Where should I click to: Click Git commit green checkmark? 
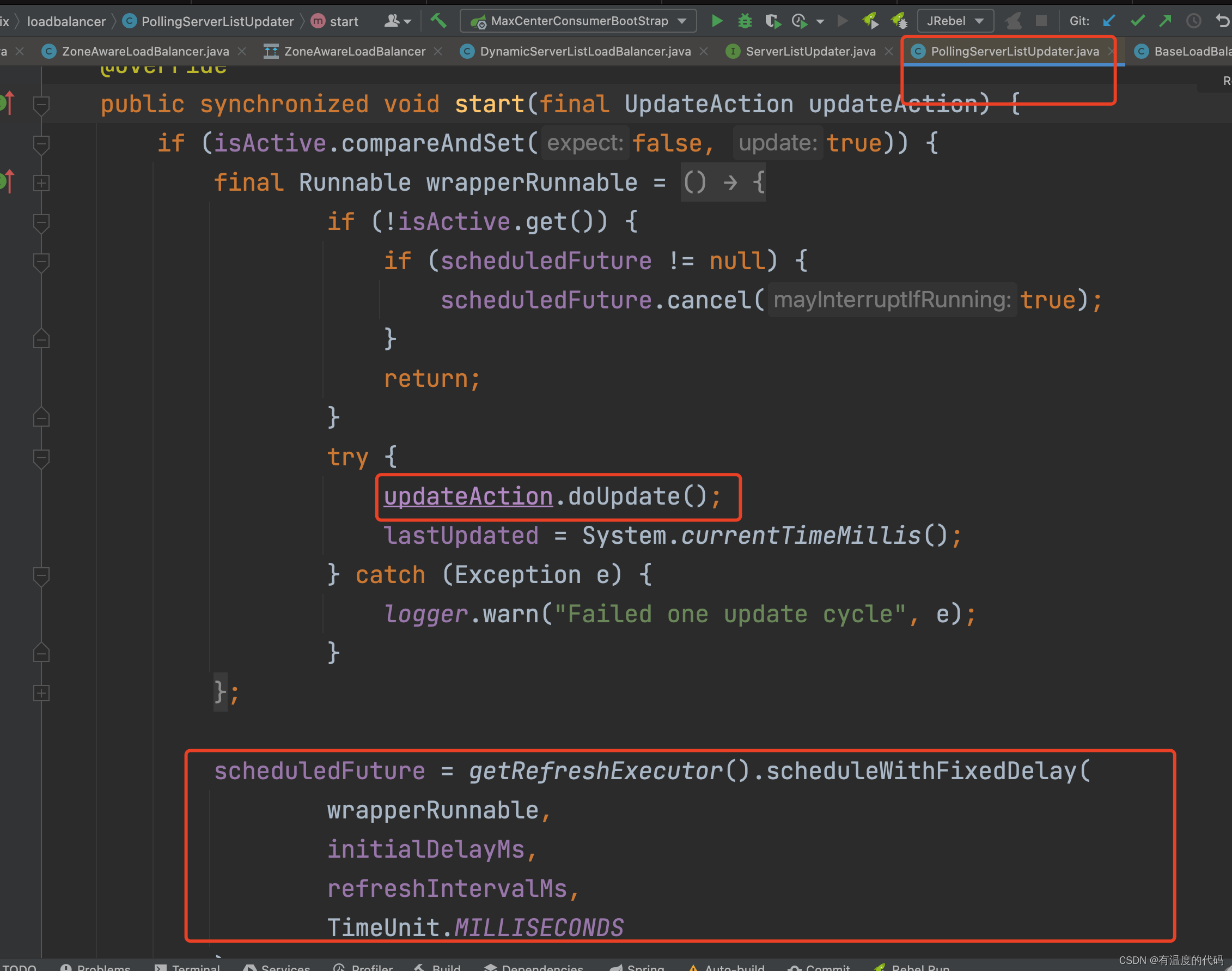(1137, 21)
